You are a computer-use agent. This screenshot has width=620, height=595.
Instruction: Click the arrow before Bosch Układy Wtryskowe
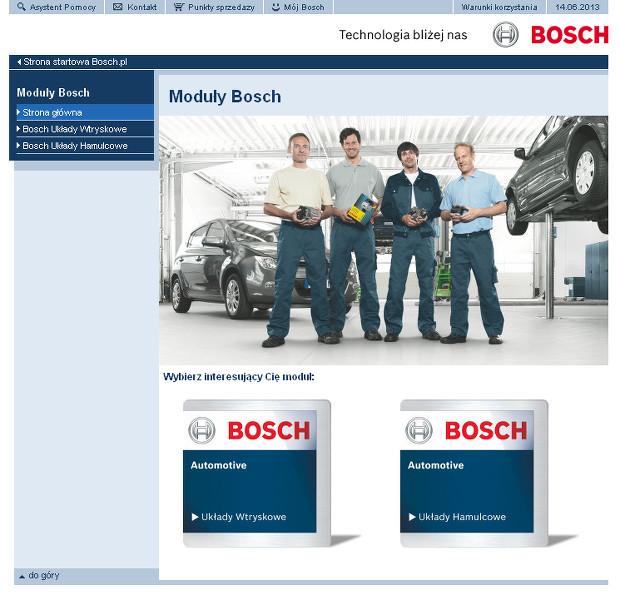[x=18, y=129]
